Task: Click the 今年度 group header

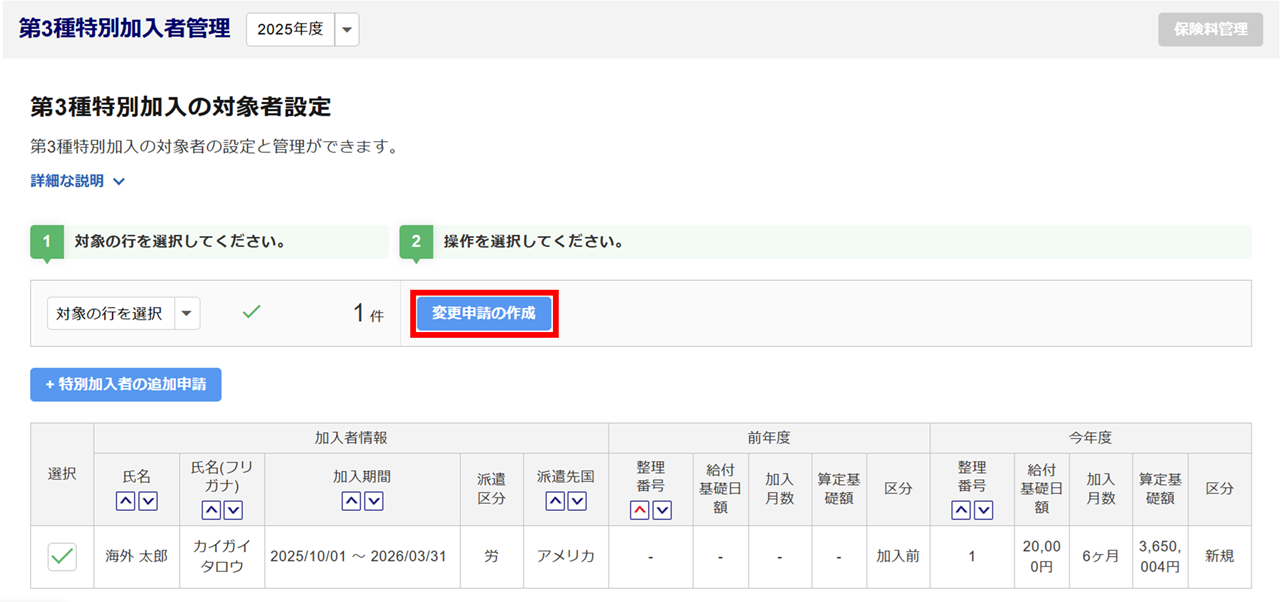Action: (1090, 438)
